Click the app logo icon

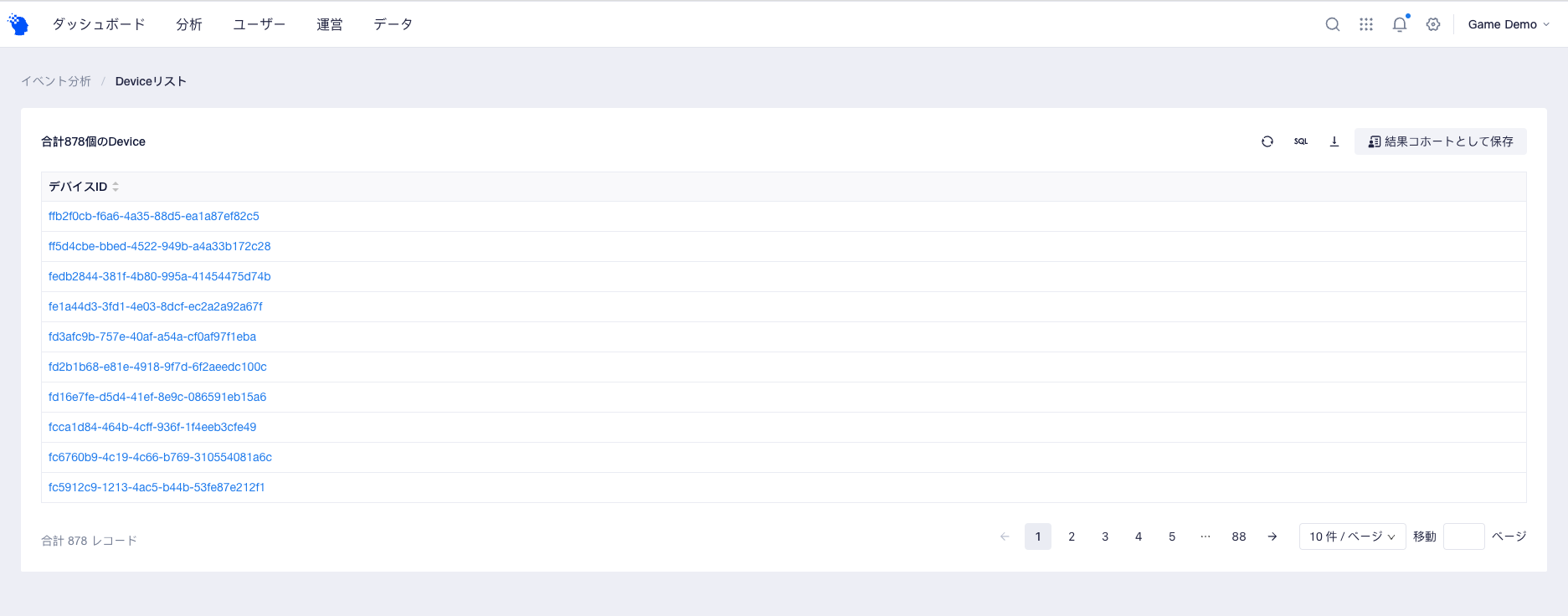coord(18,24)
